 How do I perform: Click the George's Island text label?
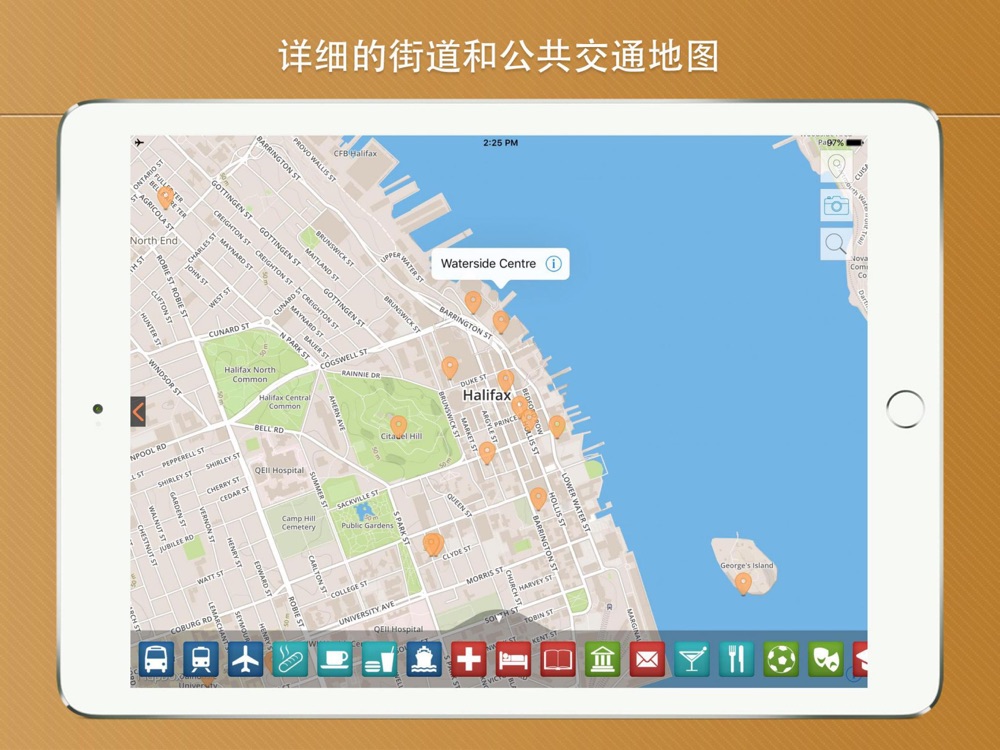coord(747,565)
